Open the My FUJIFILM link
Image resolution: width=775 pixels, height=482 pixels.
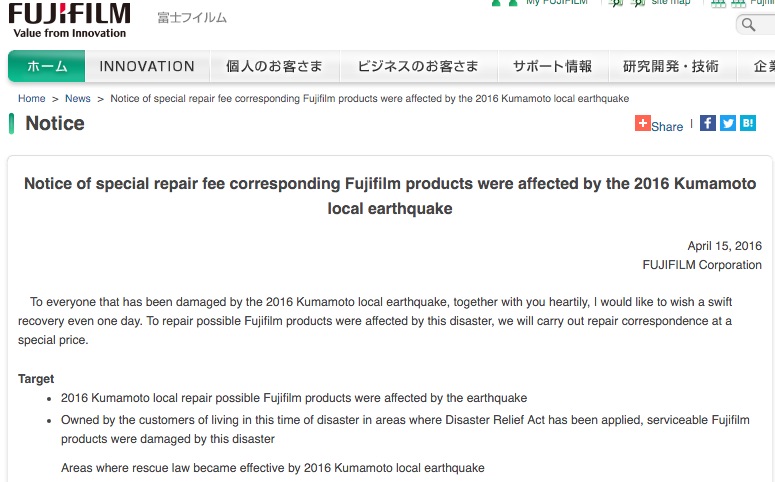[557, 2]
